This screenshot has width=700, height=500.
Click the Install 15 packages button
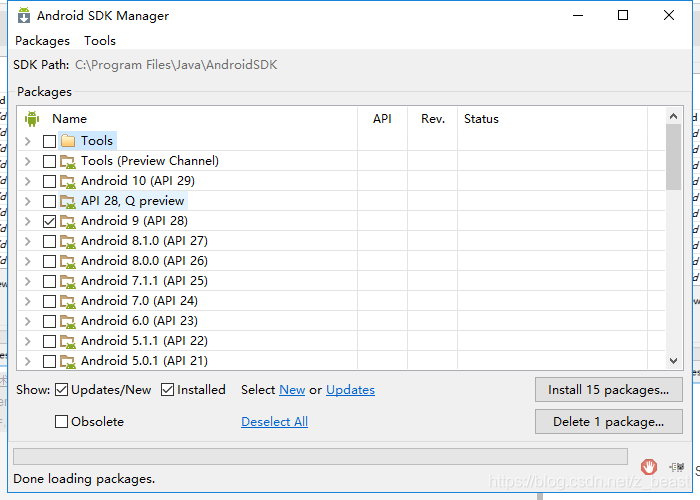pos(608,390)
